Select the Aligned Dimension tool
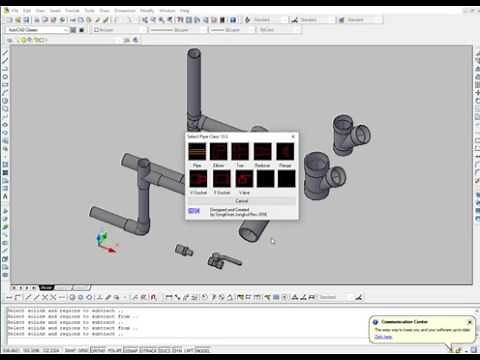This screenshot has height=360, width=480. 178,297
